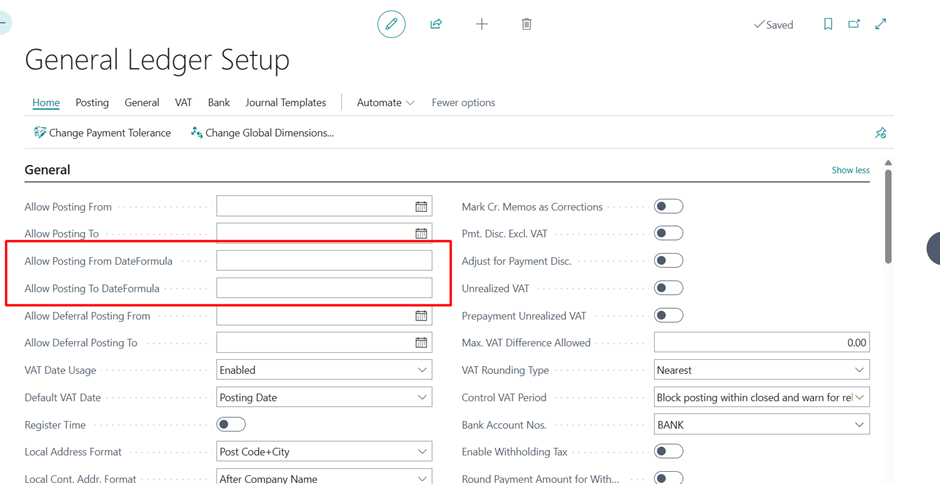940x484 pixels.
Task: Click the Saved status indicator
Action: 773,25
